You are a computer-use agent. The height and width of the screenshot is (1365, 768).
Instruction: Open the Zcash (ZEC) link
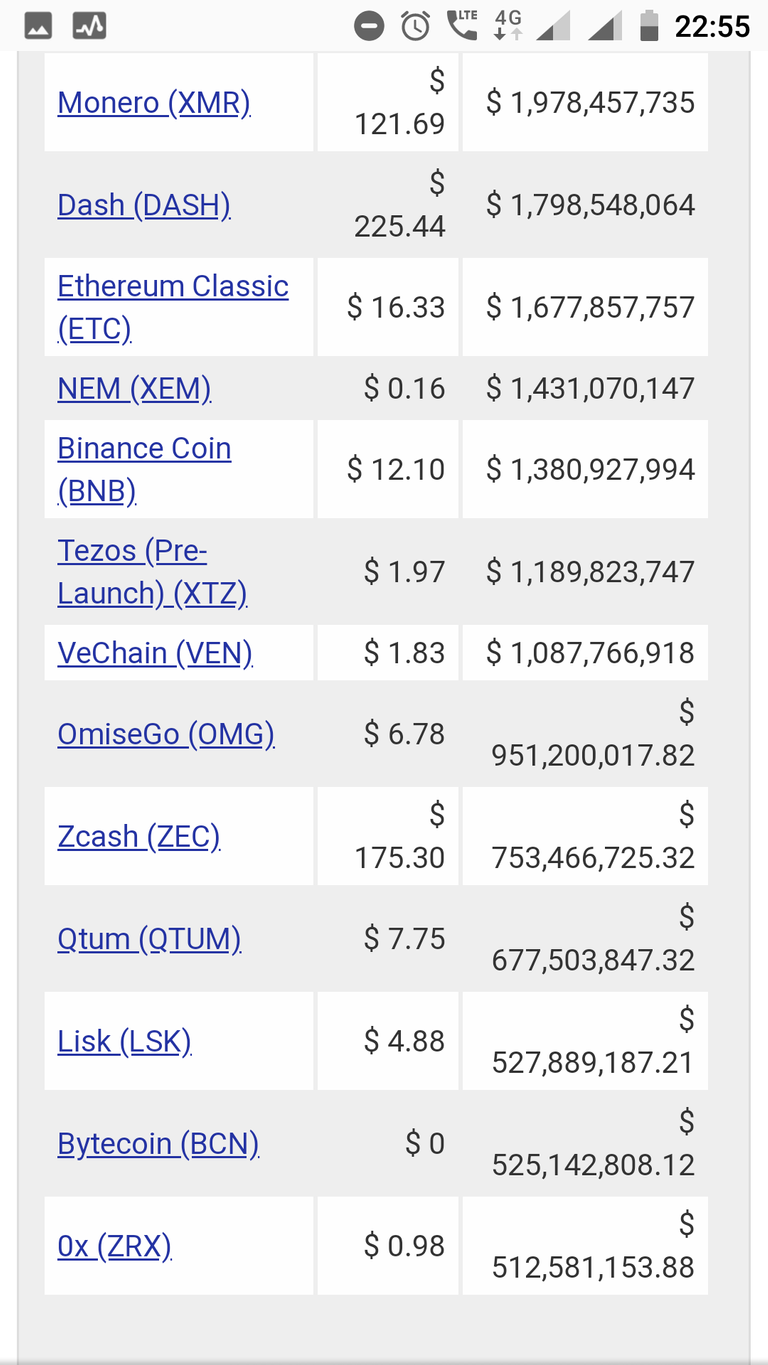[139, 836]
